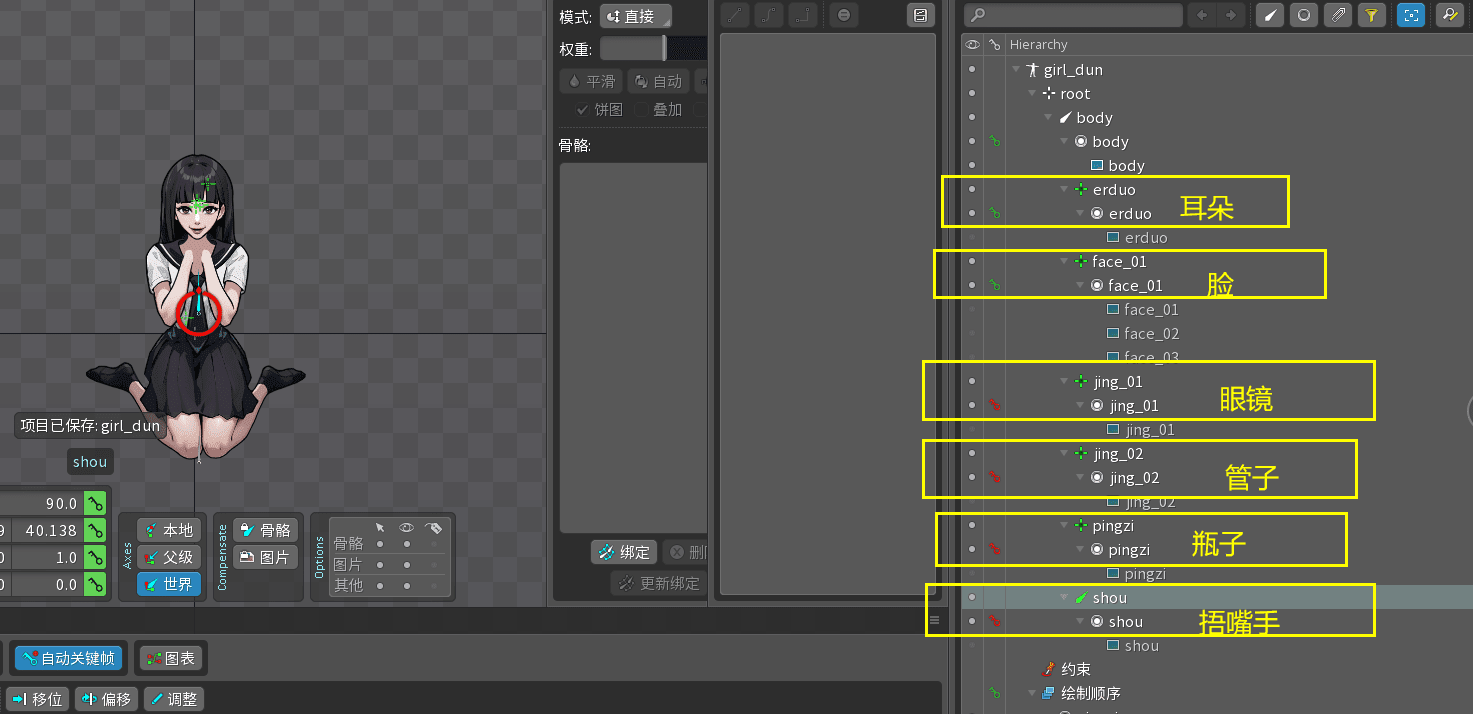Toggle the 叠加 checkbox

(642, 110)
